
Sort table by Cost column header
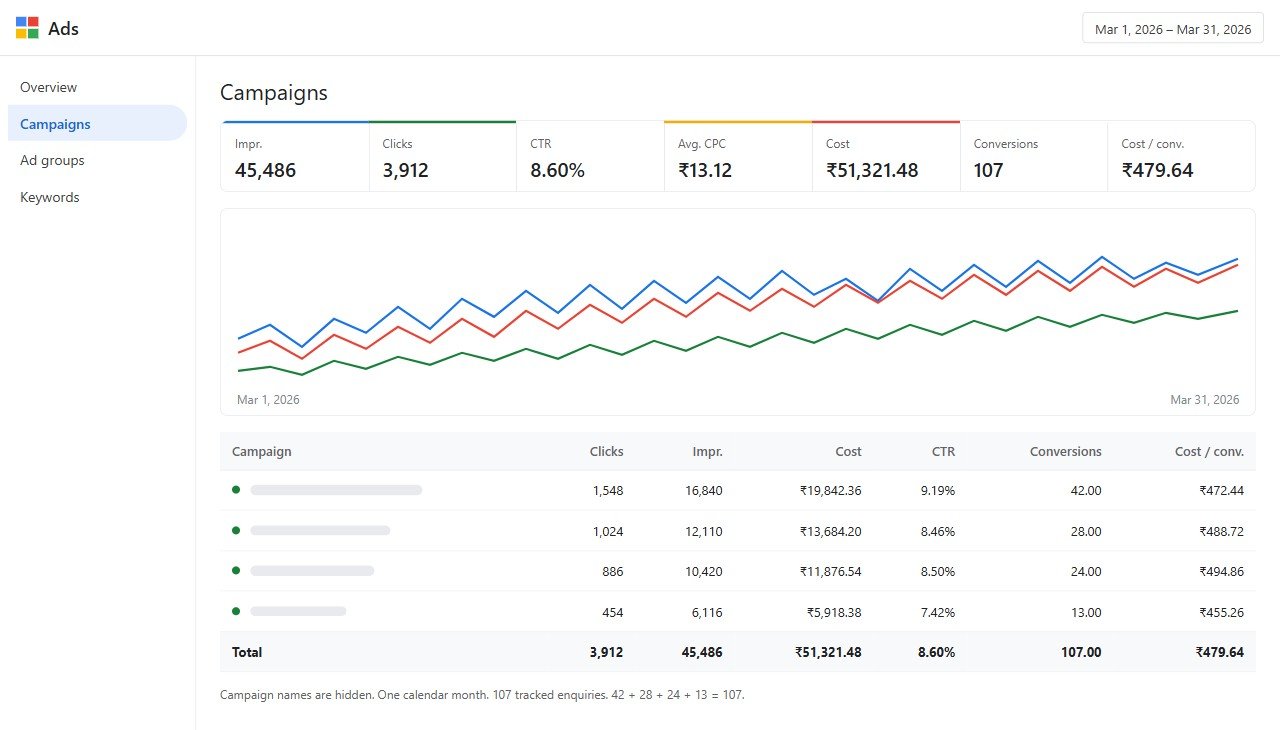848,451
